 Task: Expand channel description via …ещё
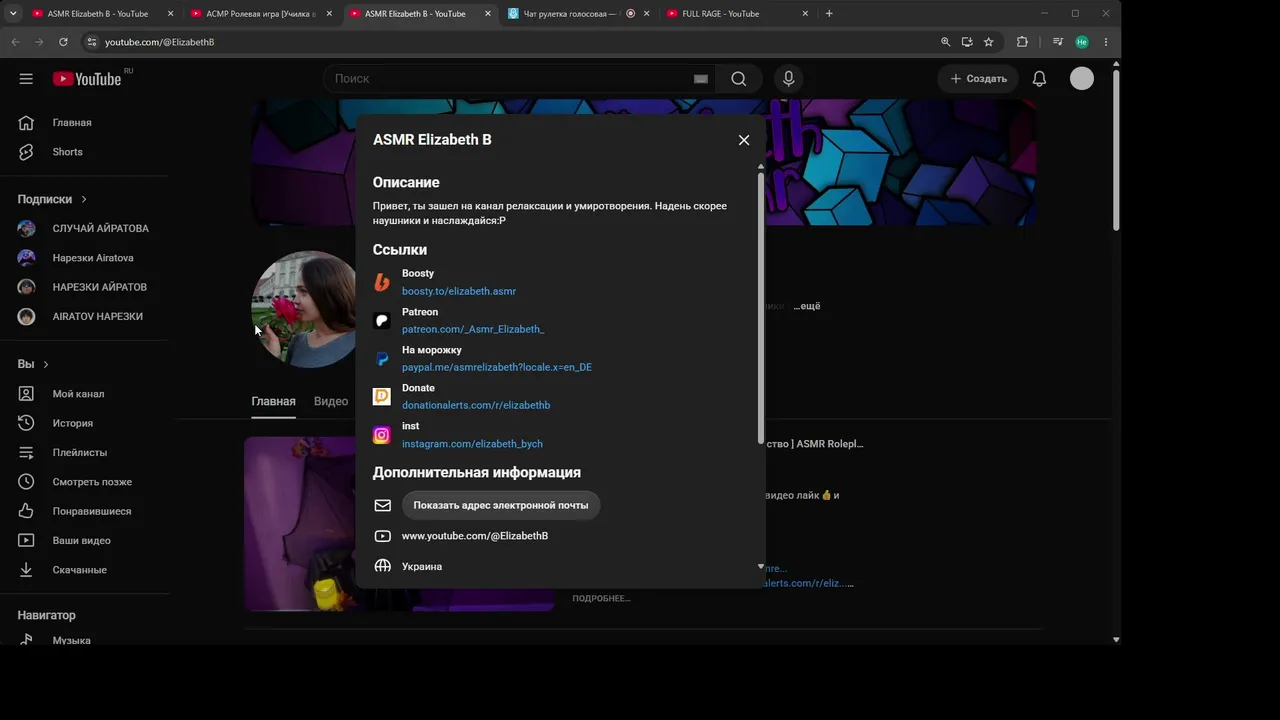(x=807, y=306)
